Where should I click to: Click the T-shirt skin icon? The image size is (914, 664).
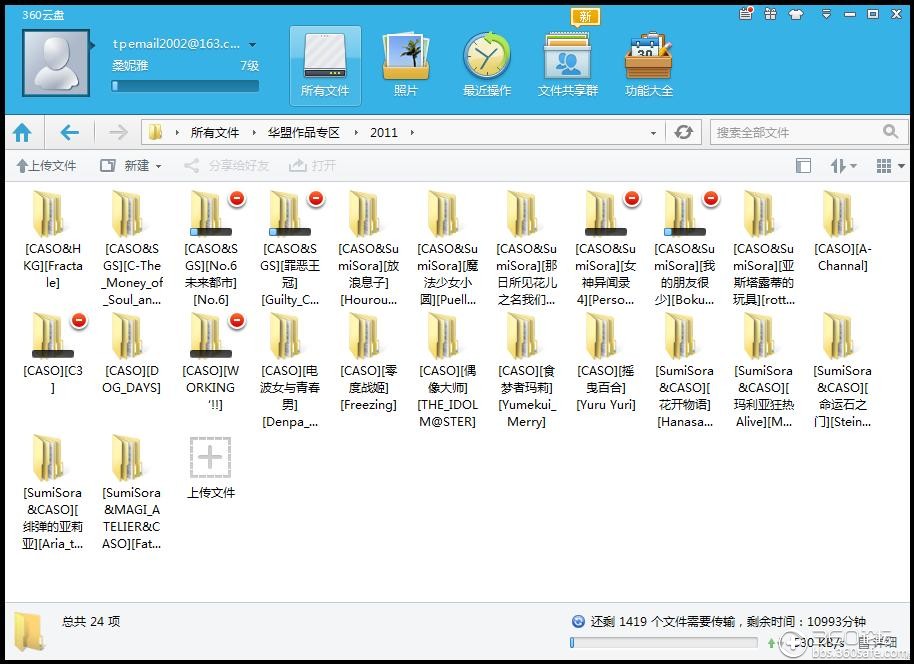796,14
